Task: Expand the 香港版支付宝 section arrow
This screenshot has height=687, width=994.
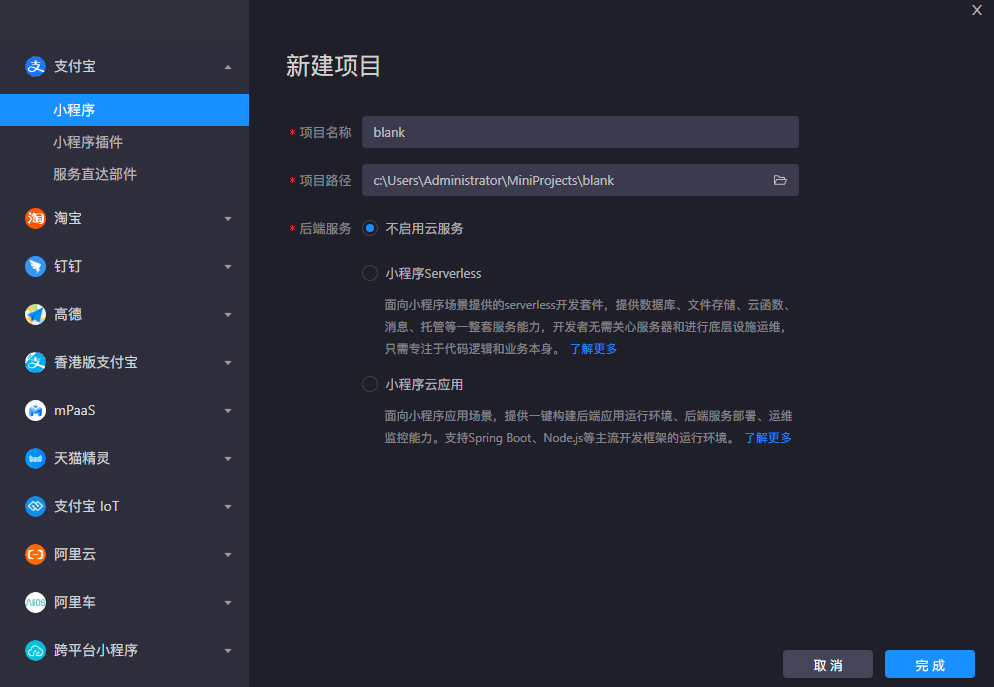Action: pyautogui.click(x=228, y=363)
